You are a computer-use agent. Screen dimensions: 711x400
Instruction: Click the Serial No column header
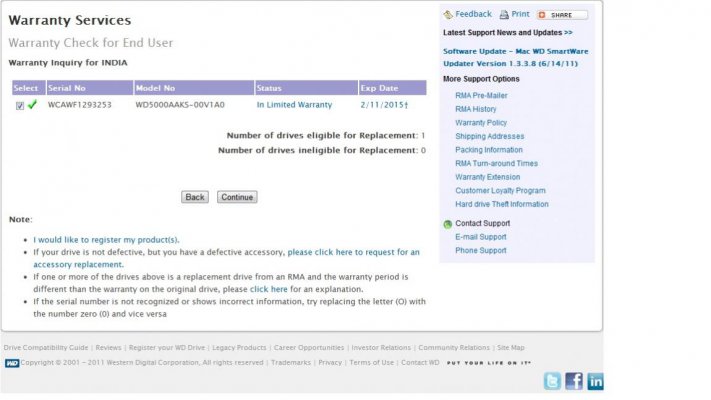[x=90, y=88]
